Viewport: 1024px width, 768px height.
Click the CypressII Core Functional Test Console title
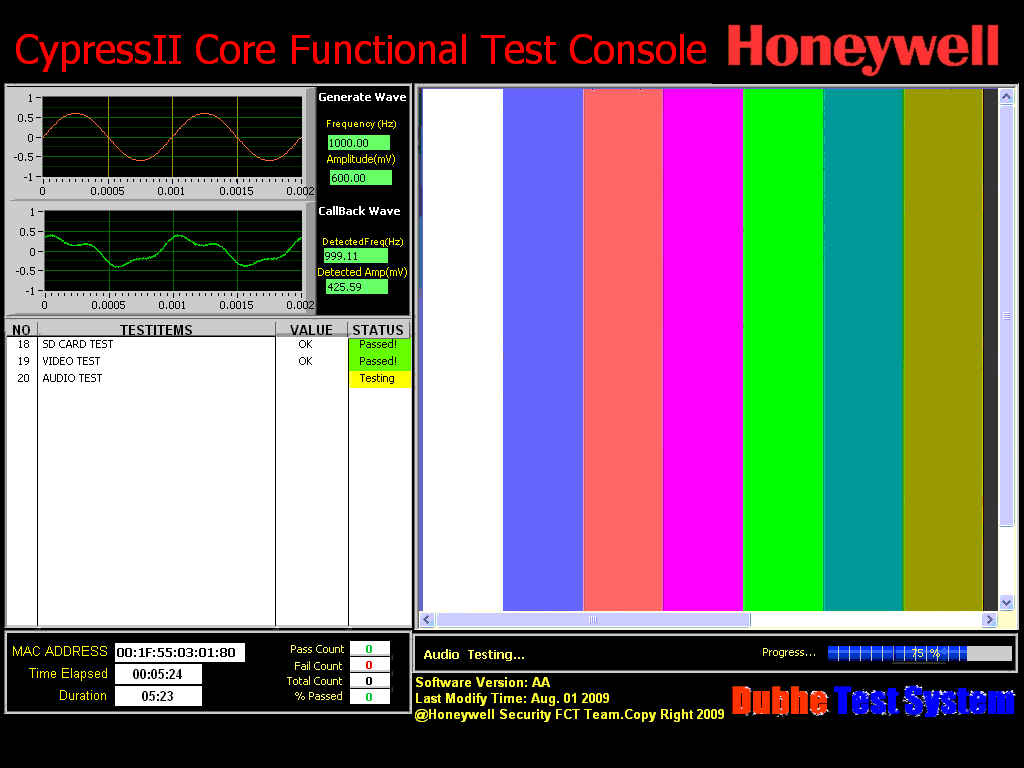coord(360,50)
